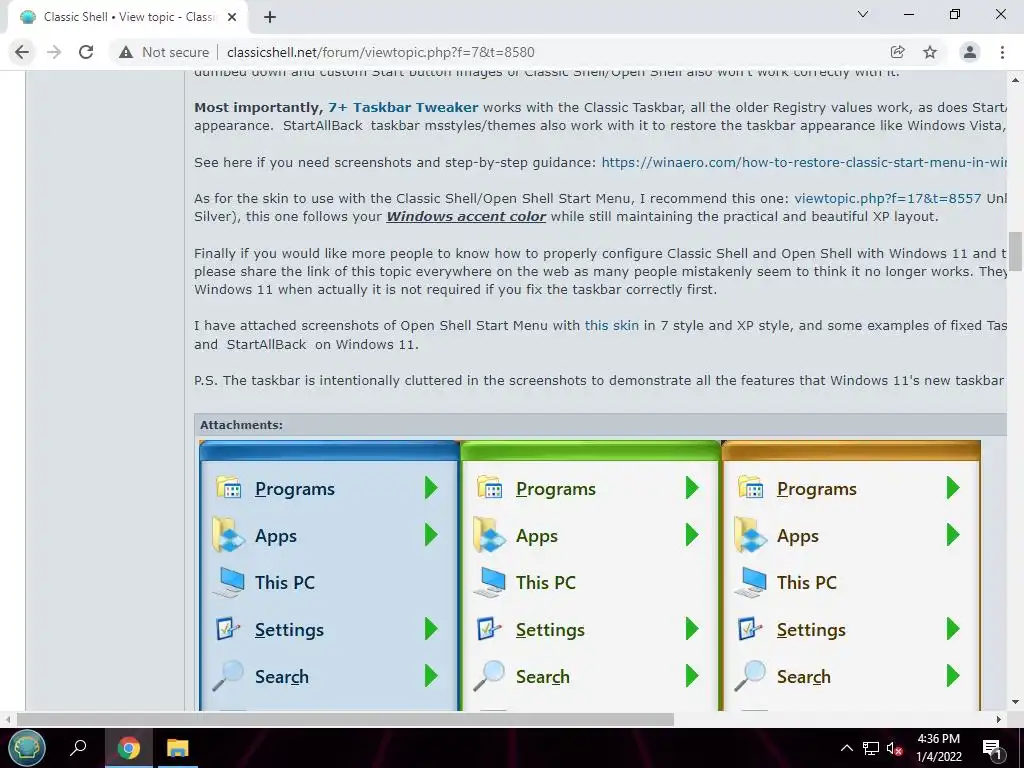
Task: Select This PC label in orange menu
Action: [807, 583]
